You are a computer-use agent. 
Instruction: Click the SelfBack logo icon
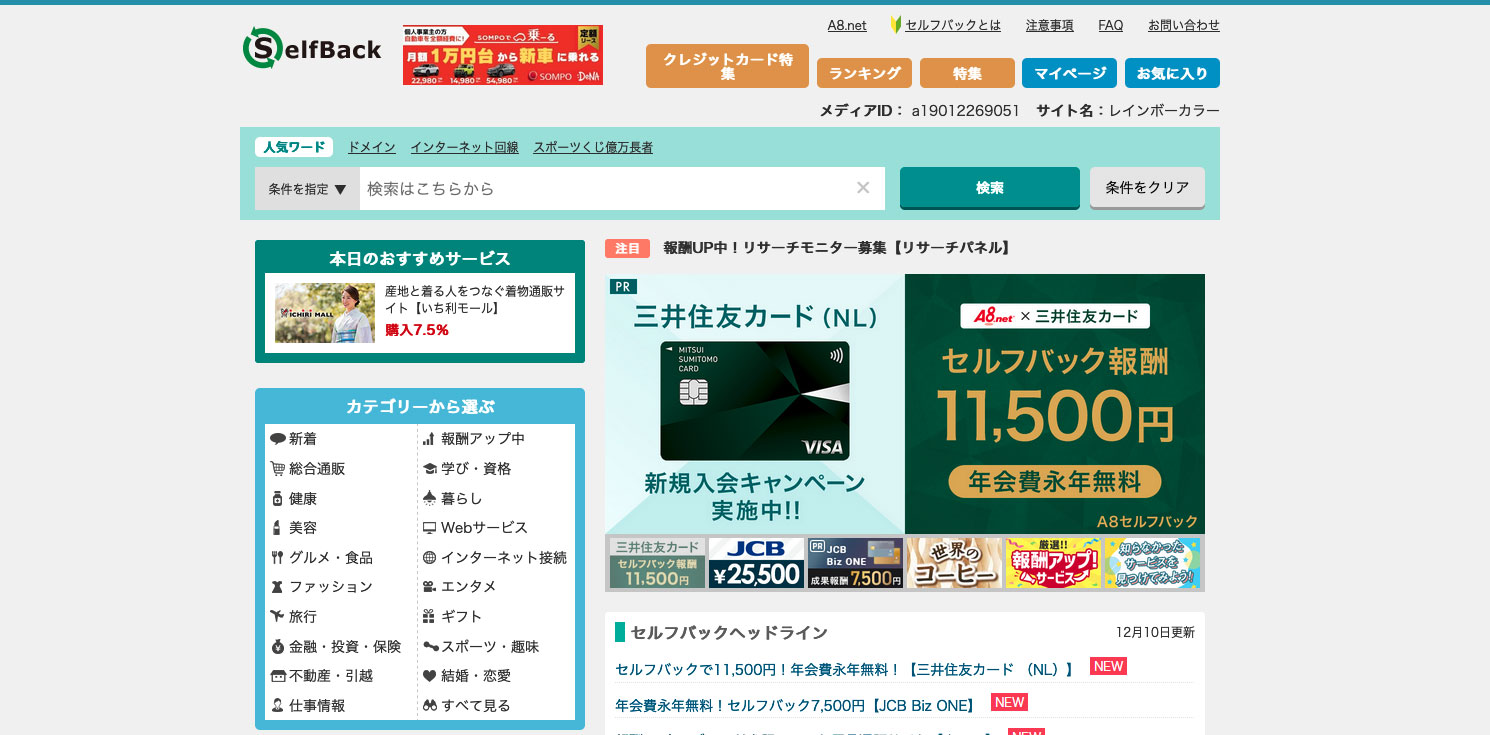coord(262,48)
